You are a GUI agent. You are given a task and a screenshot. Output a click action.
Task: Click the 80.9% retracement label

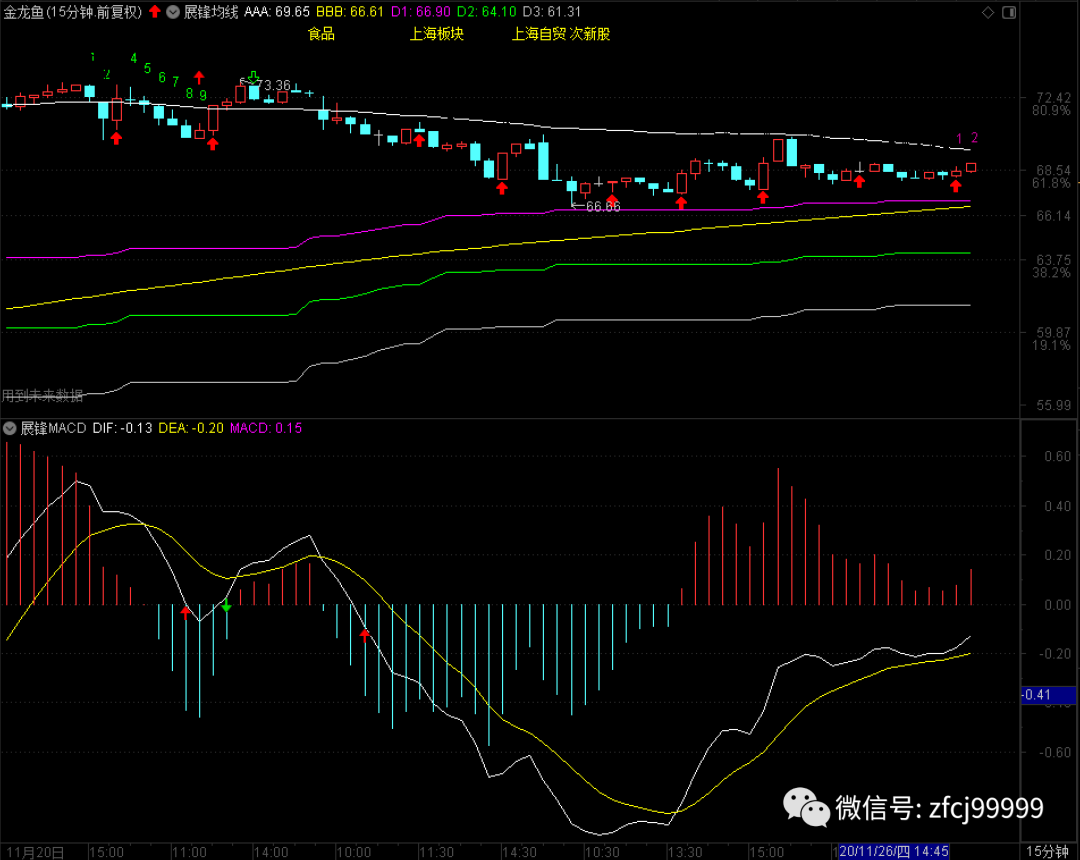click(1051, 110)
